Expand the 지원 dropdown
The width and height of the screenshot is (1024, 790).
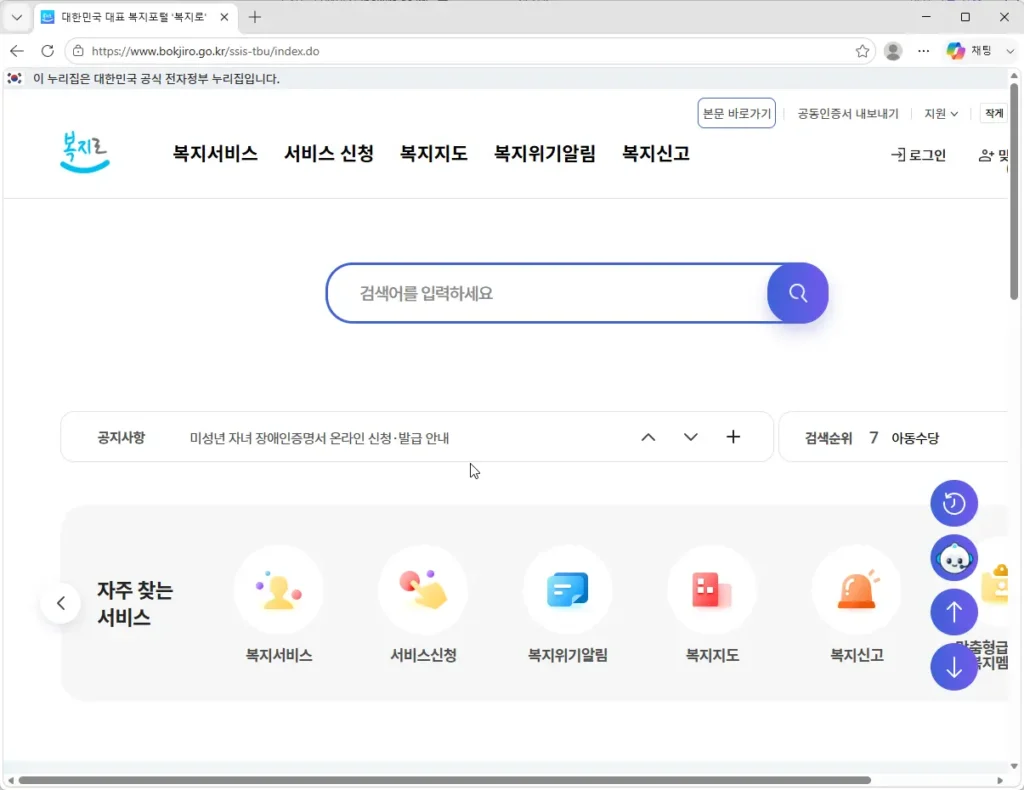[941, 114]
